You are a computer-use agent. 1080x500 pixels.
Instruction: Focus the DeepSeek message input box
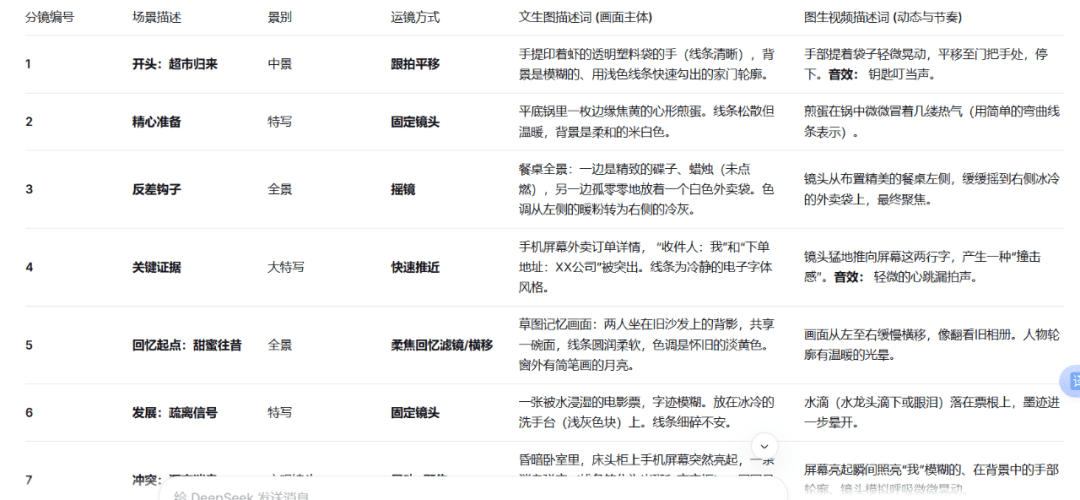(400, 494)
